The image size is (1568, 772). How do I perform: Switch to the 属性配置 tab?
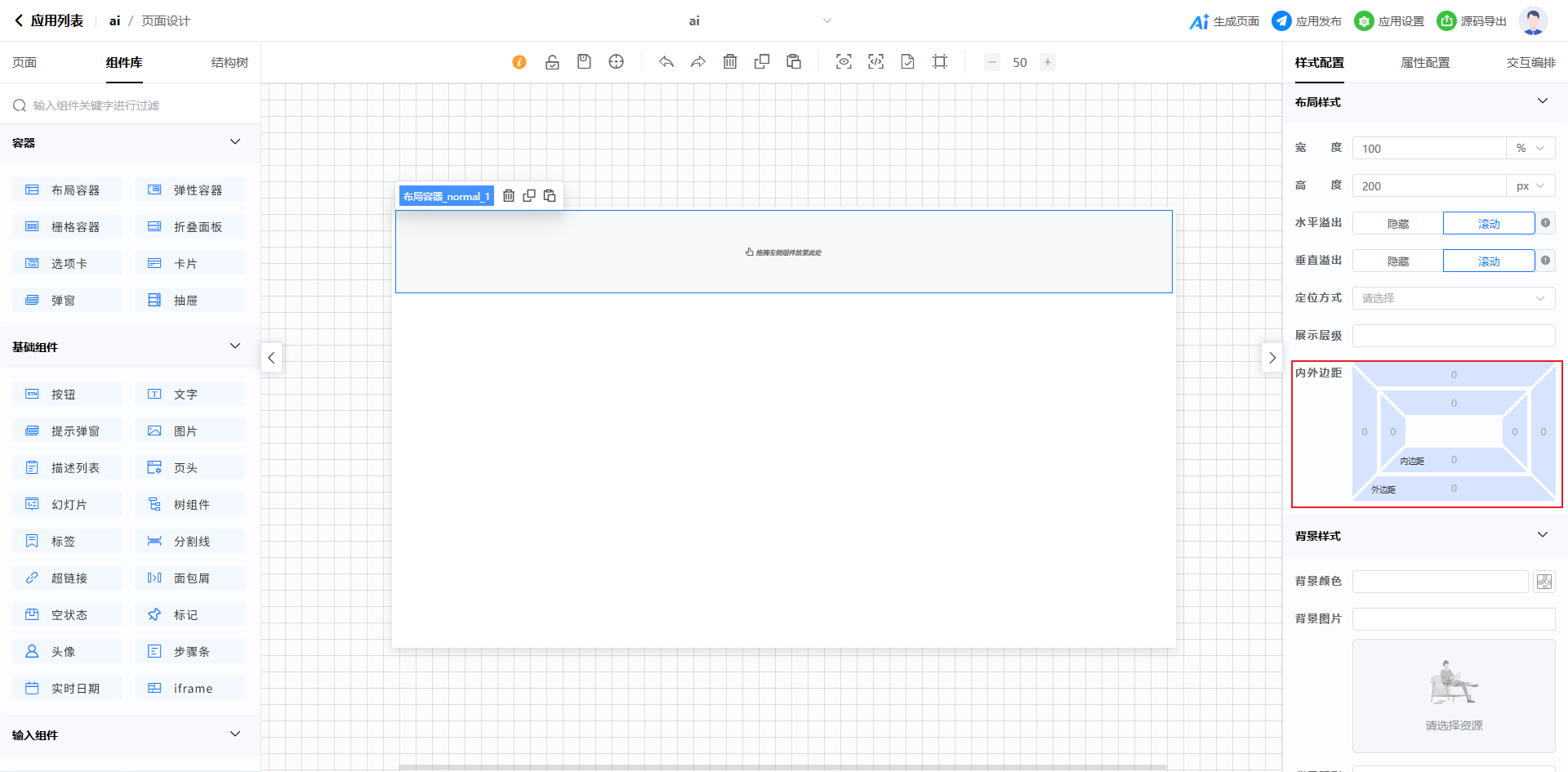(x=1425, y=63)
